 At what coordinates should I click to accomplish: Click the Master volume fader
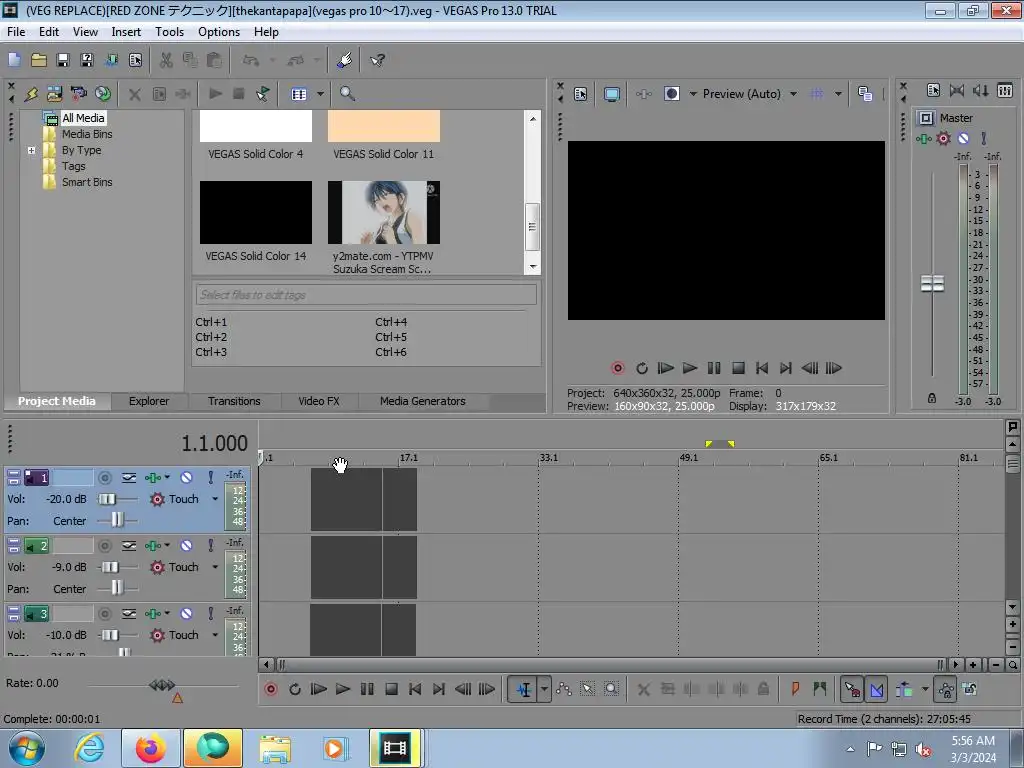tap(932, 283)
